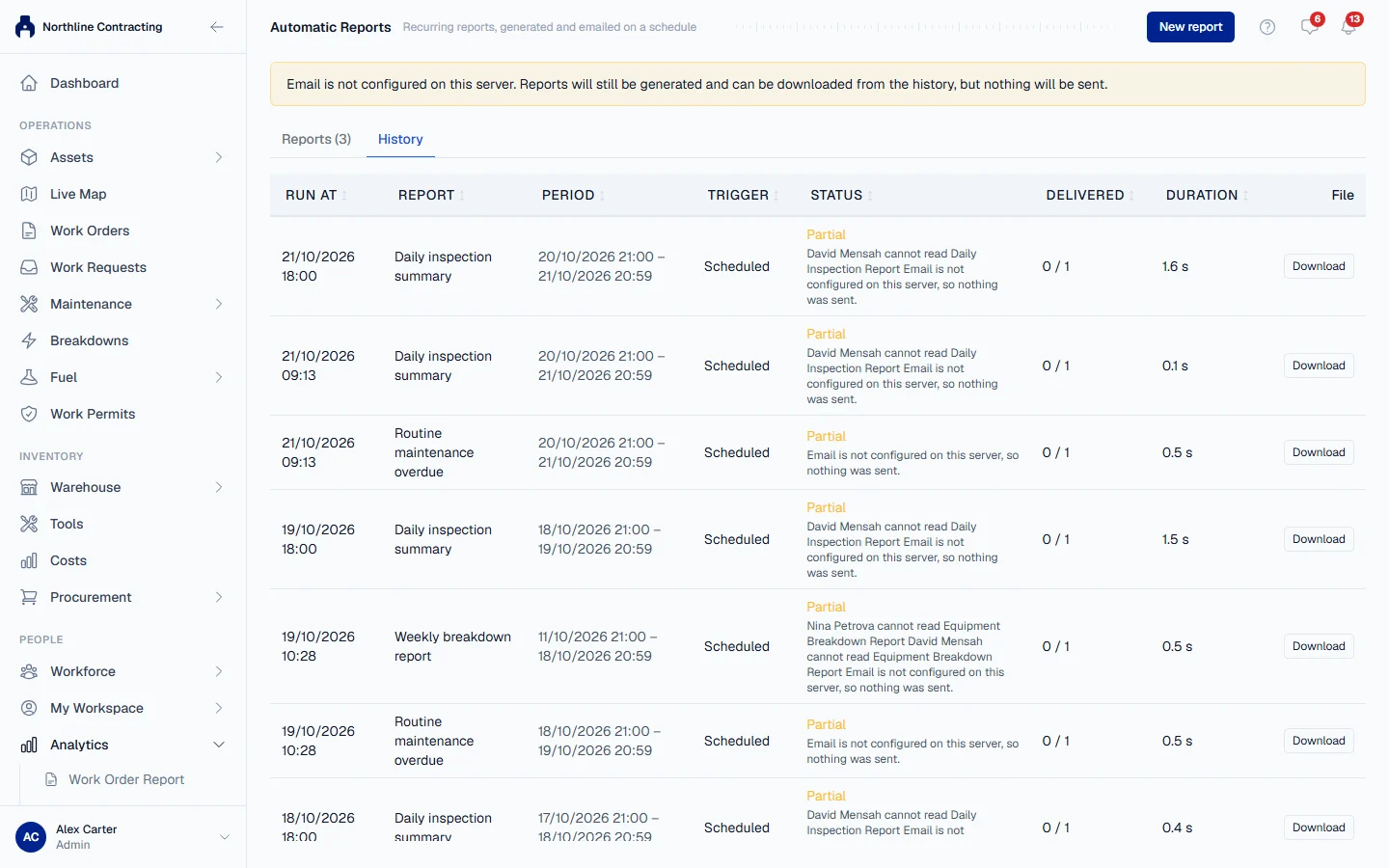Collapse the Analytics submenu chevron
This screenshot has width=1389, height=868.
click(x=219, y=745)
